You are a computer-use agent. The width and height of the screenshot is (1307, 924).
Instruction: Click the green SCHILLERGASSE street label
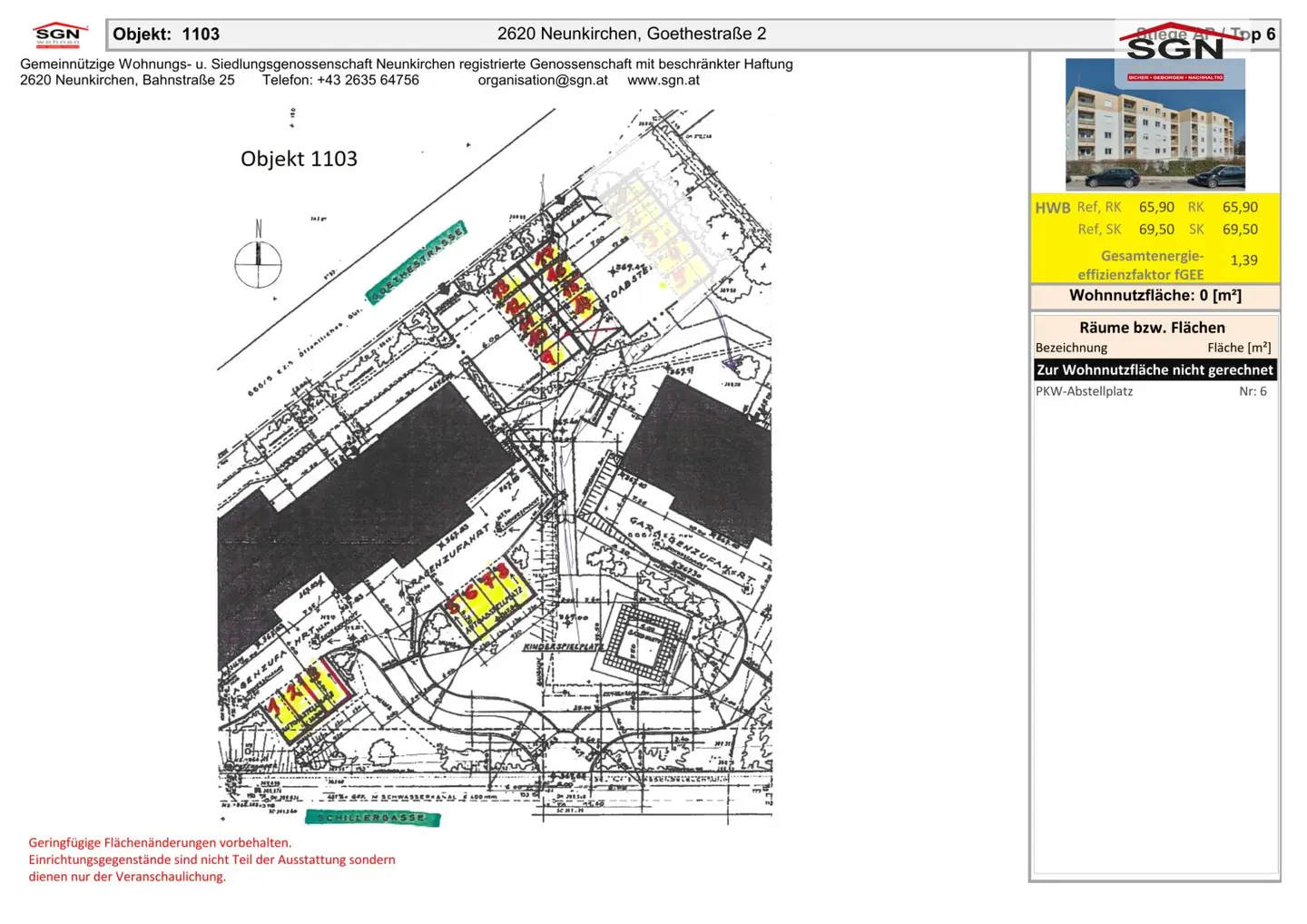pos(372,818)
